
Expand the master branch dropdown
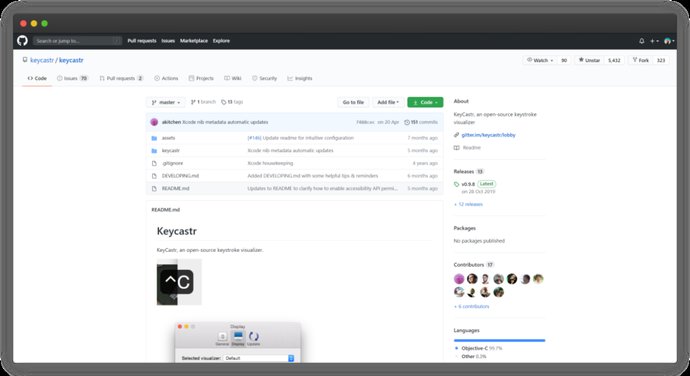(165, 102)
